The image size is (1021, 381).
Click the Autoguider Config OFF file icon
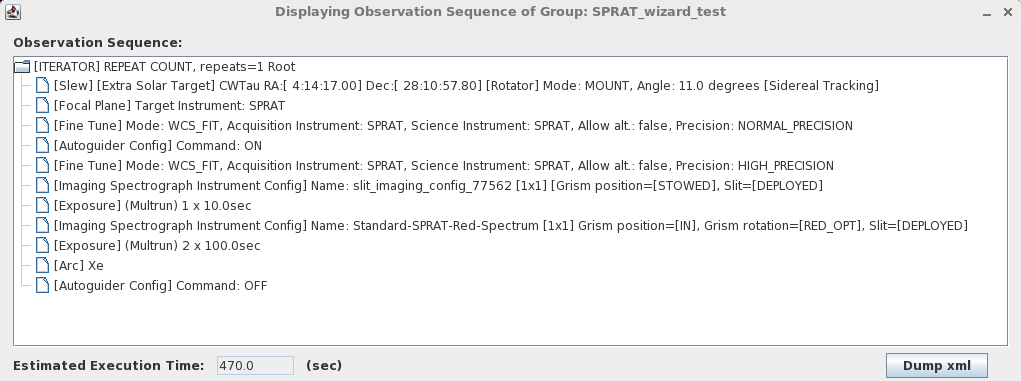[42, 285]
